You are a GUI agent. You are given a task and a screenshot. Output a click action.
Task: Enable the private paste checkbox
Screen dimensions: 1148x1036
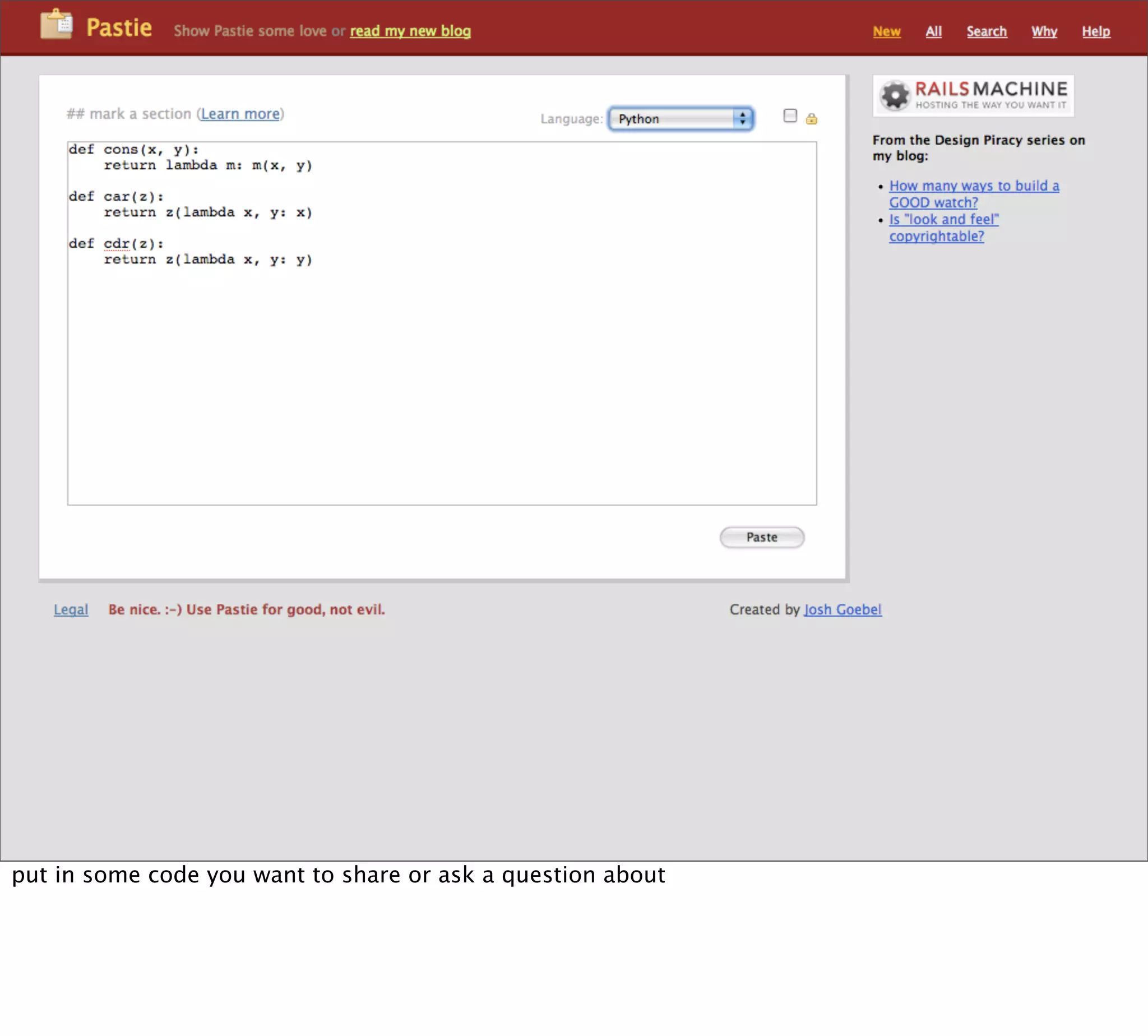click(789, 116)
